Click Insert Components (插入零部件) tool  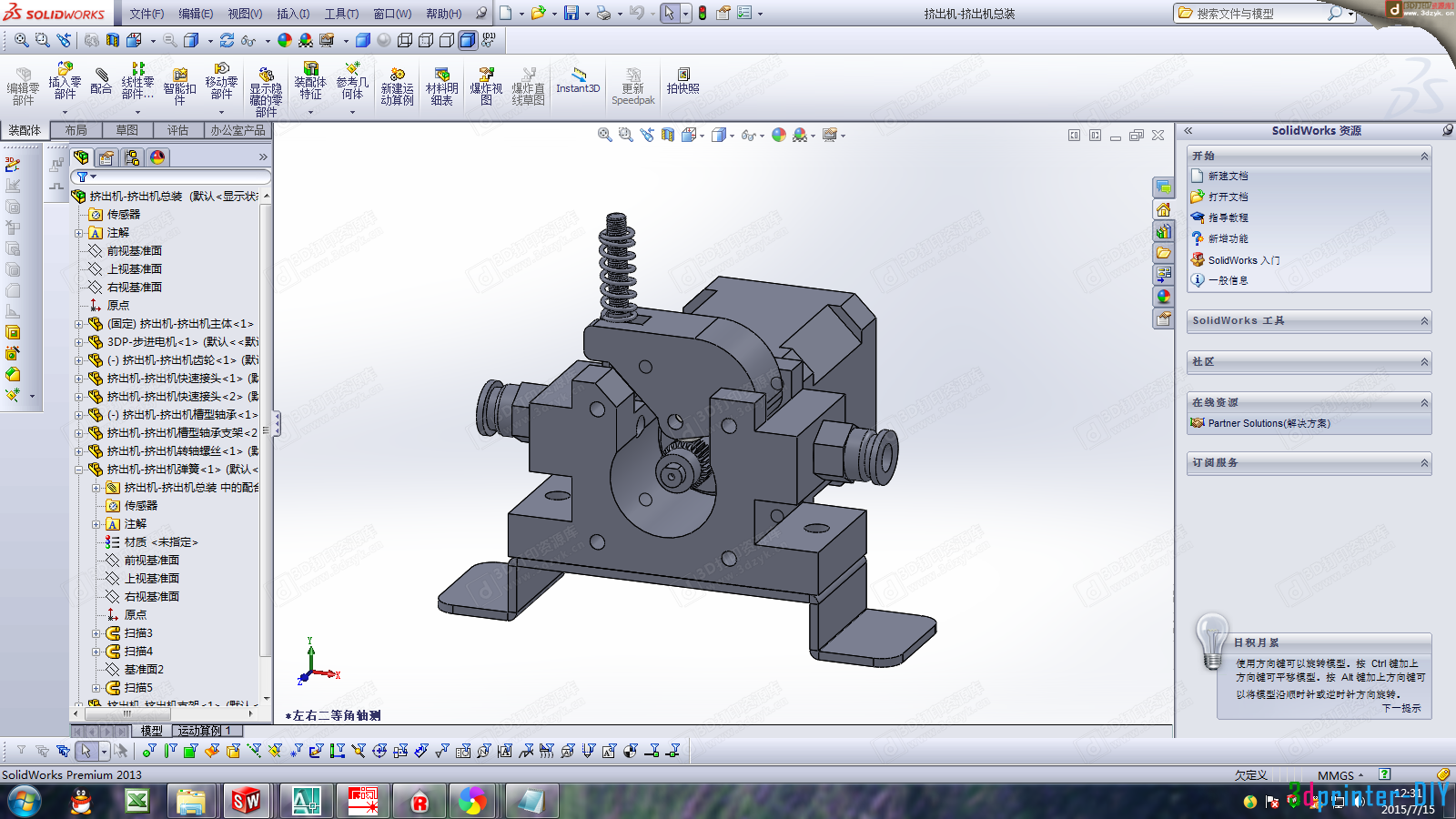pos(65,82)
